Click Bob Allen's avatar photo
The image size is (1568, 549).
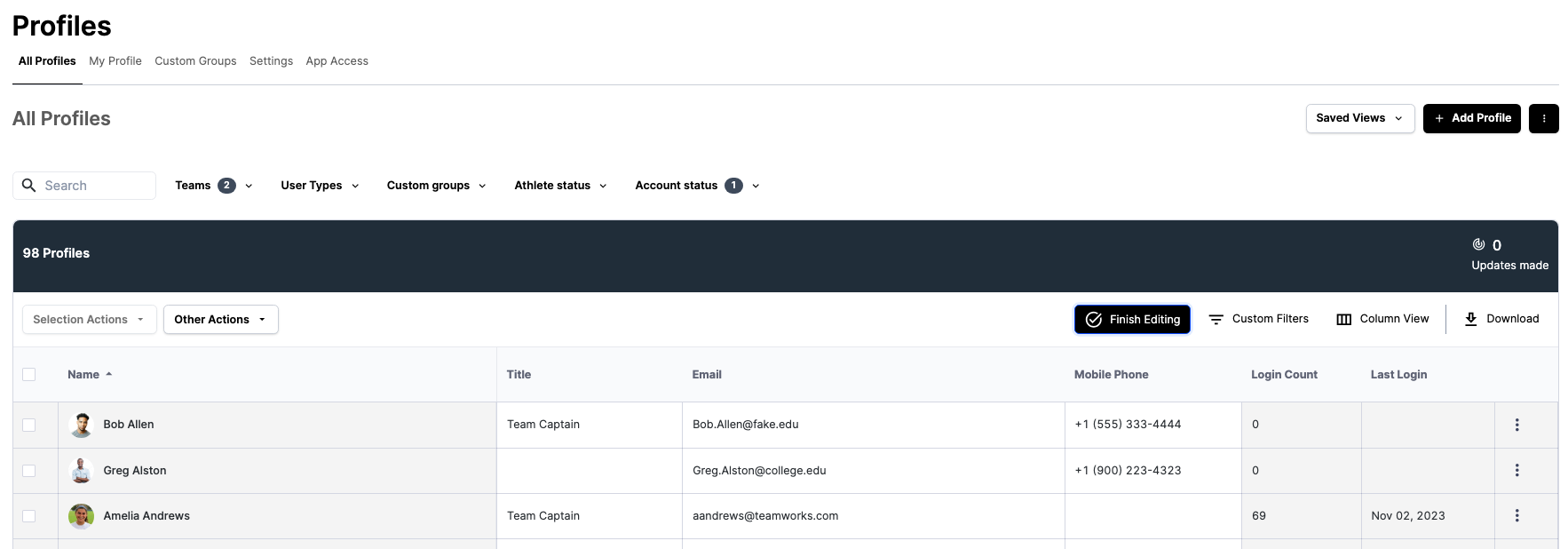tap(82, 425)
